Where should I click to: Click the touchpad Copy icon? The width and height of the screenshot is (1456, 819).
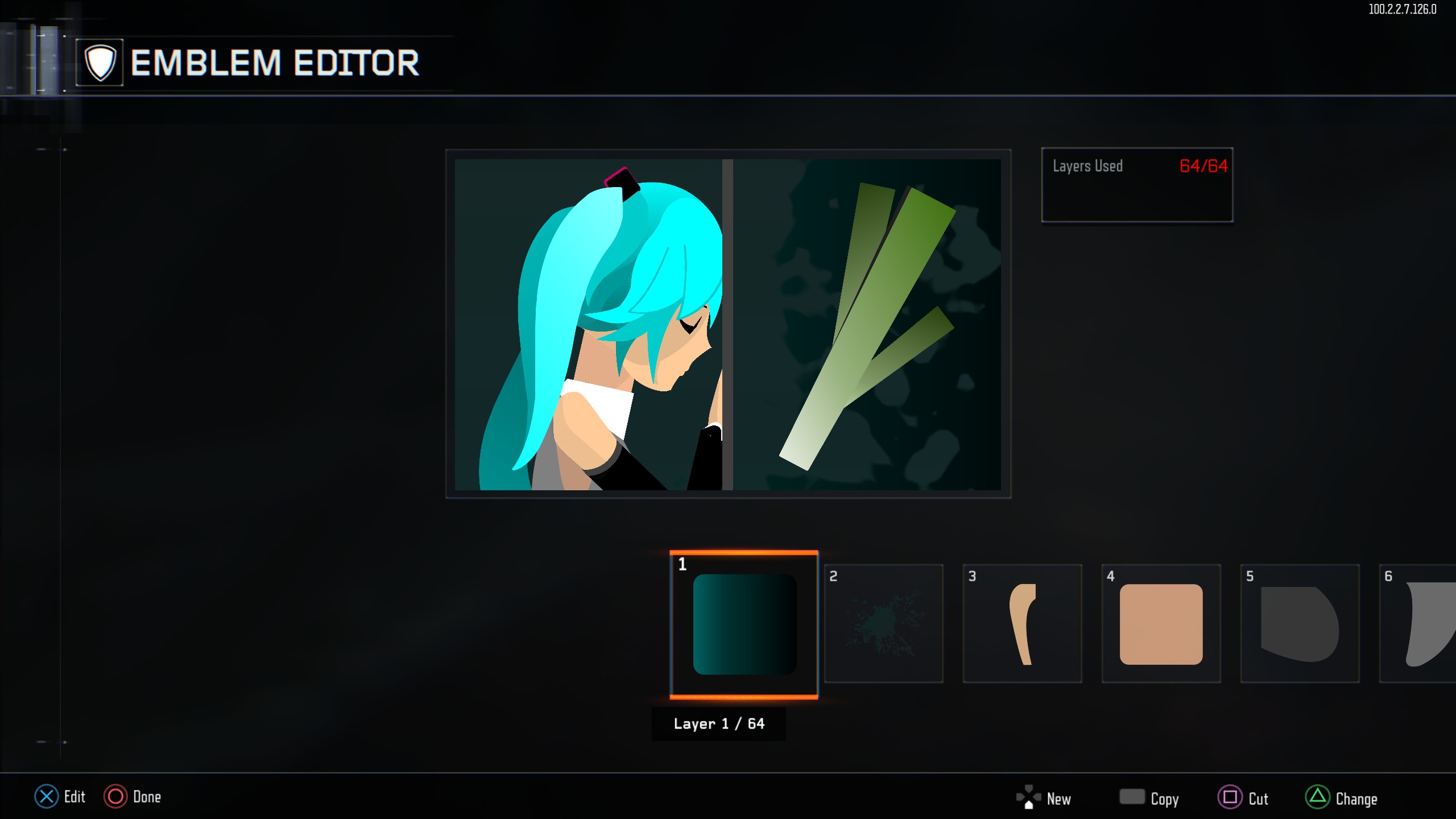(x=1132, y=796)
